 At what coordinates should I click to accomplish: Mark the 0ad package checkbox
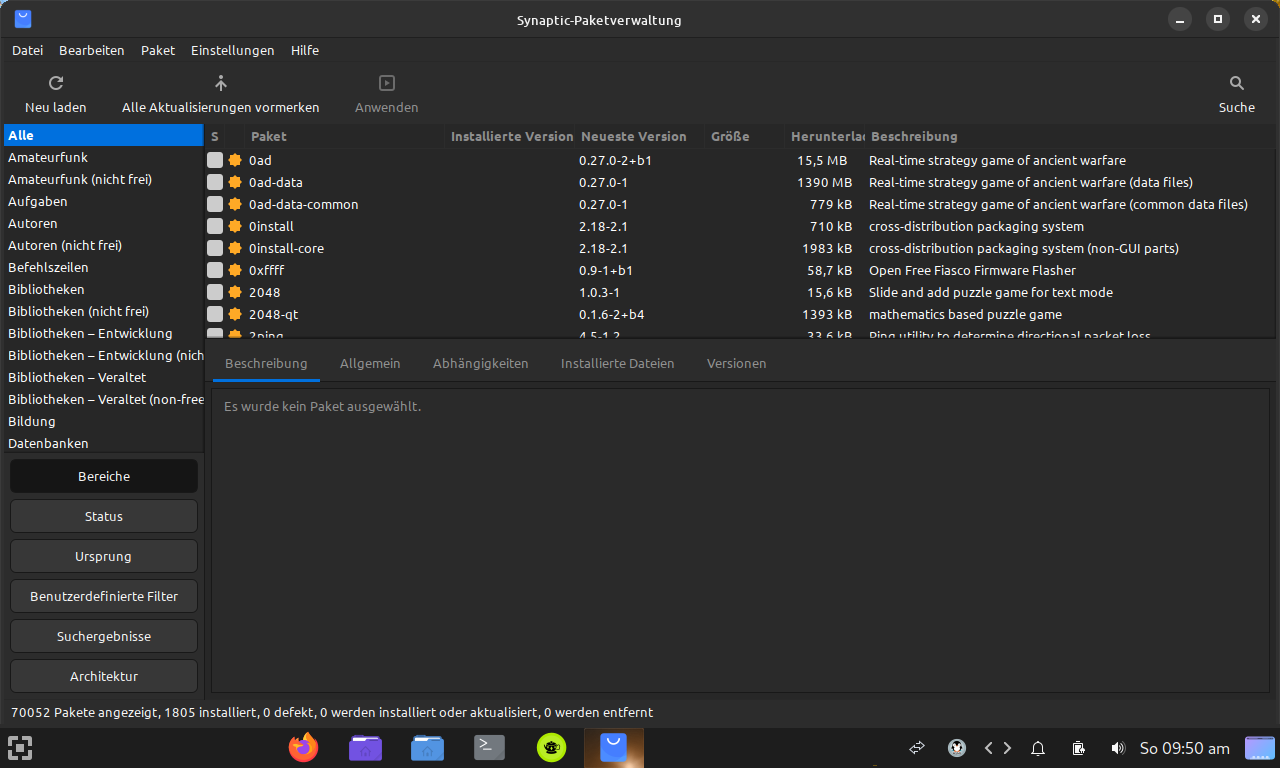click(x=215, y=160)
